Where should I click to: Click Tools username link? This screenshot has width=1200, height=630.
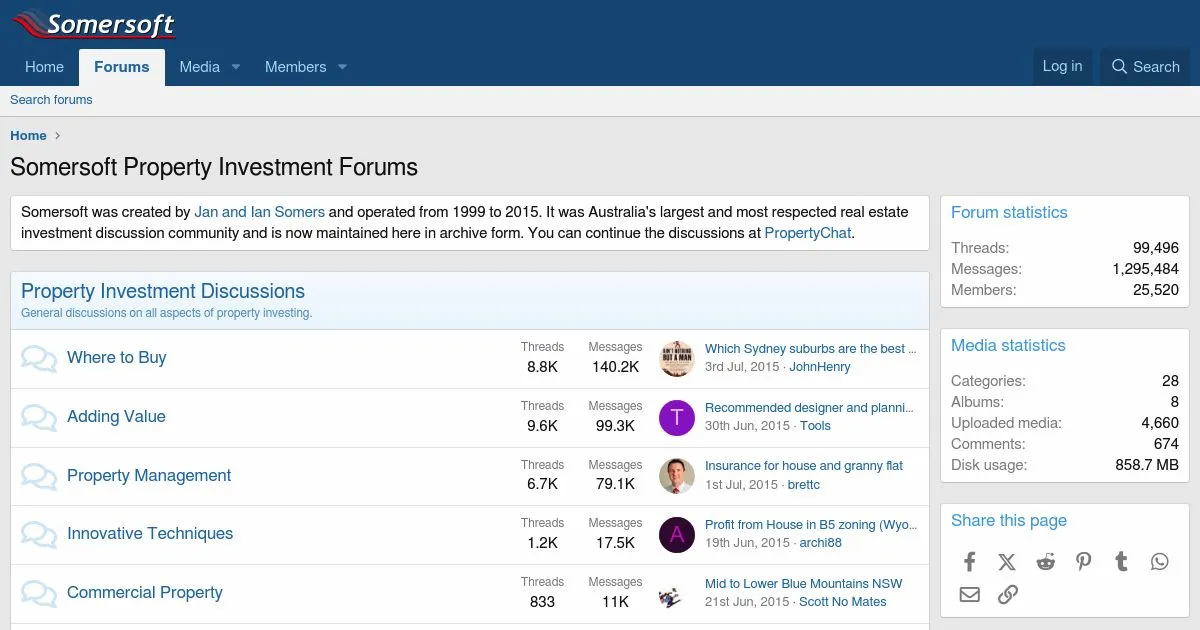(815, 426)
